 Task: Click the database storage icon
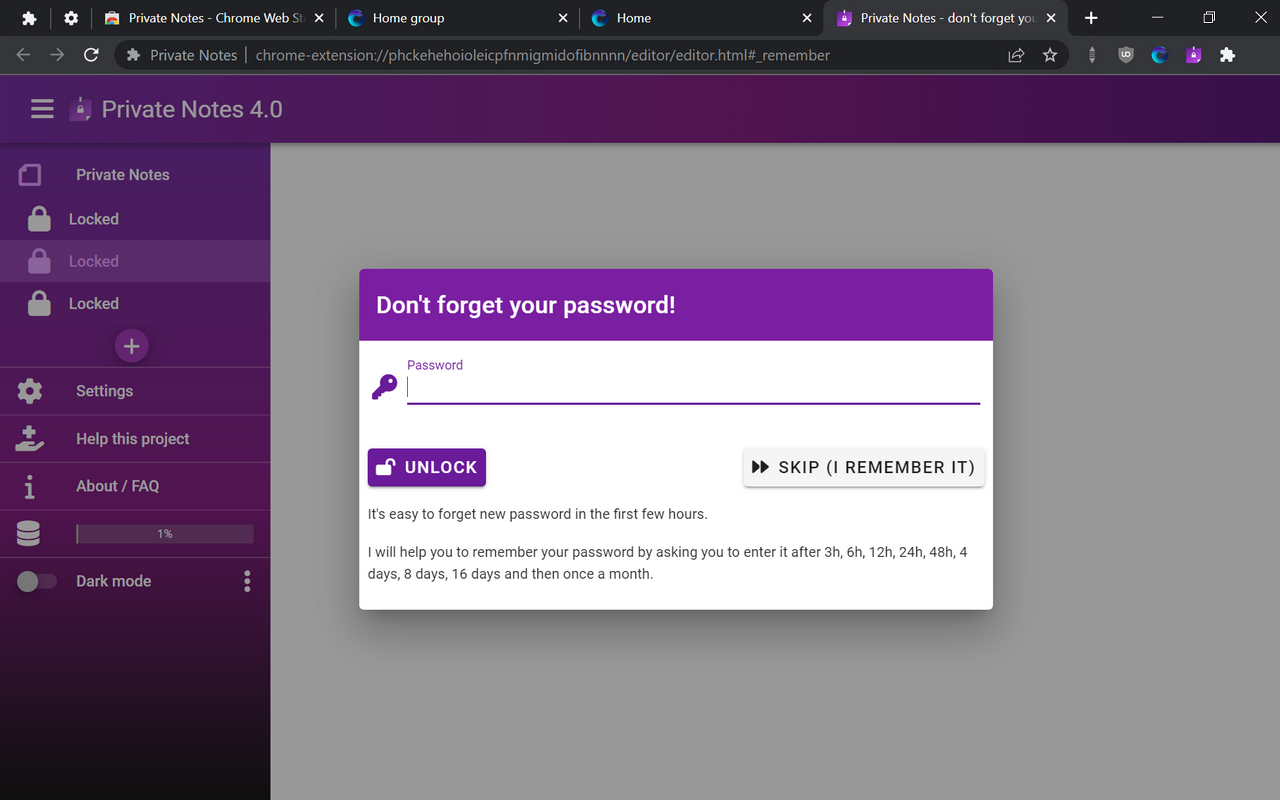[29, 534]
